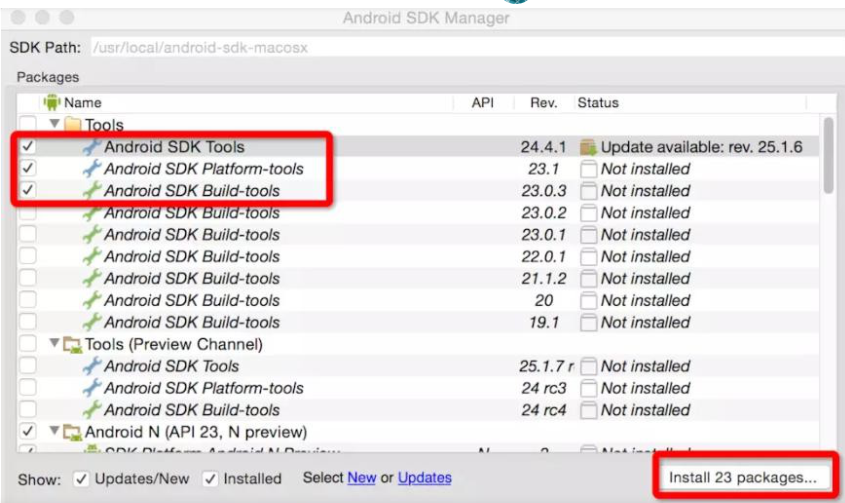Sort by the Rev. column header

[x=543, y=102]
